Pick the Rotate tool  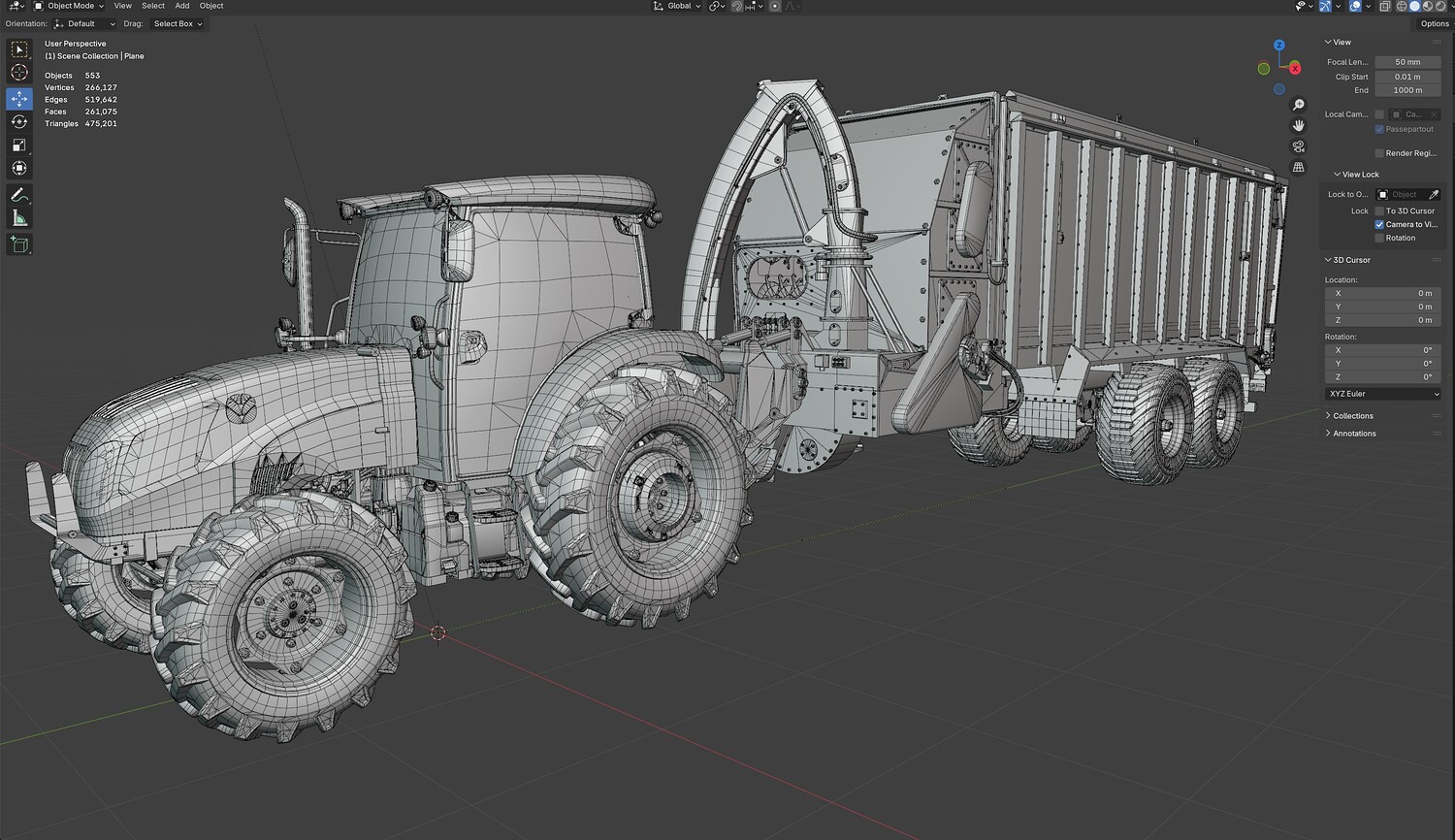(19, 122)
